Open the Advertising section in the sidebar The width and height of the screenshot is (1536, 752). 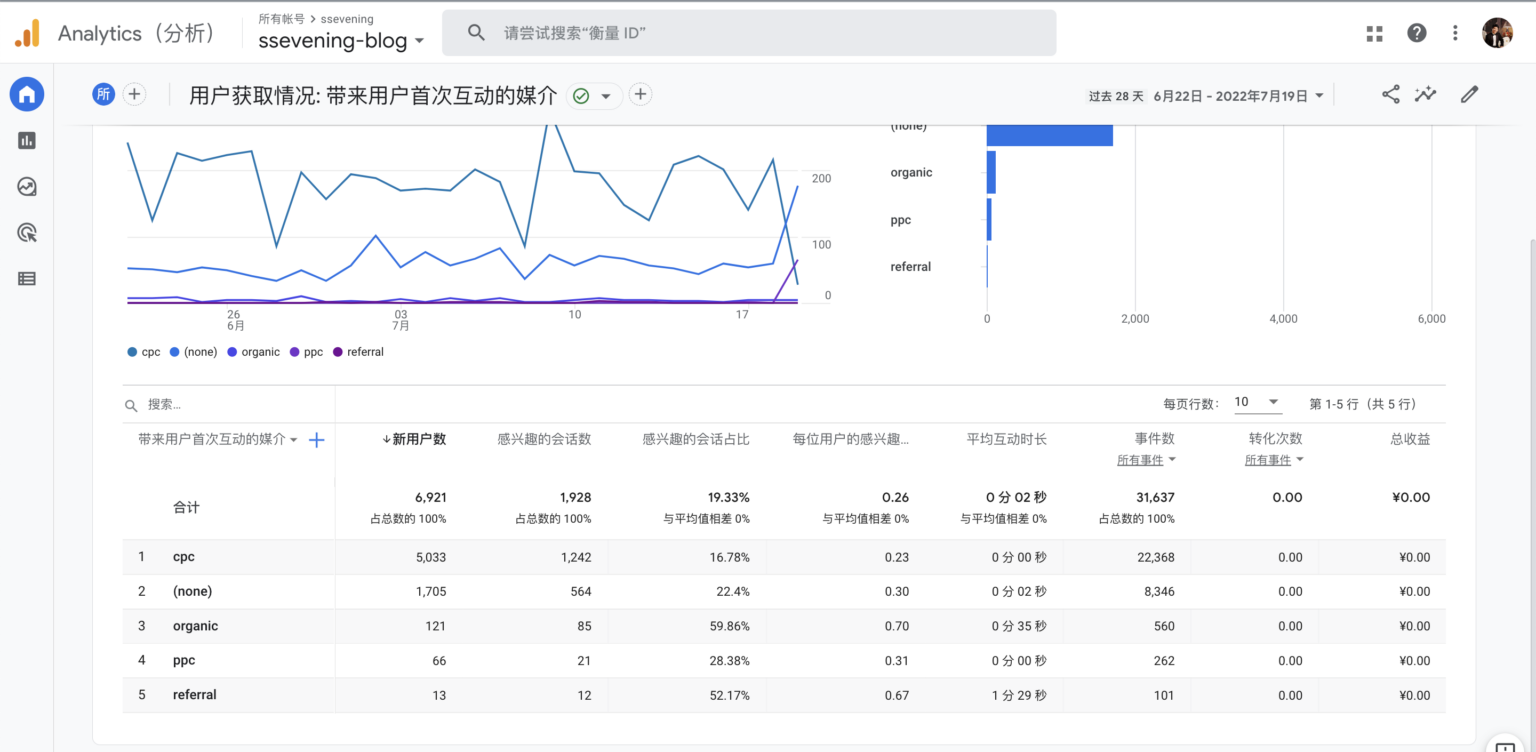(x=26, y=232)
